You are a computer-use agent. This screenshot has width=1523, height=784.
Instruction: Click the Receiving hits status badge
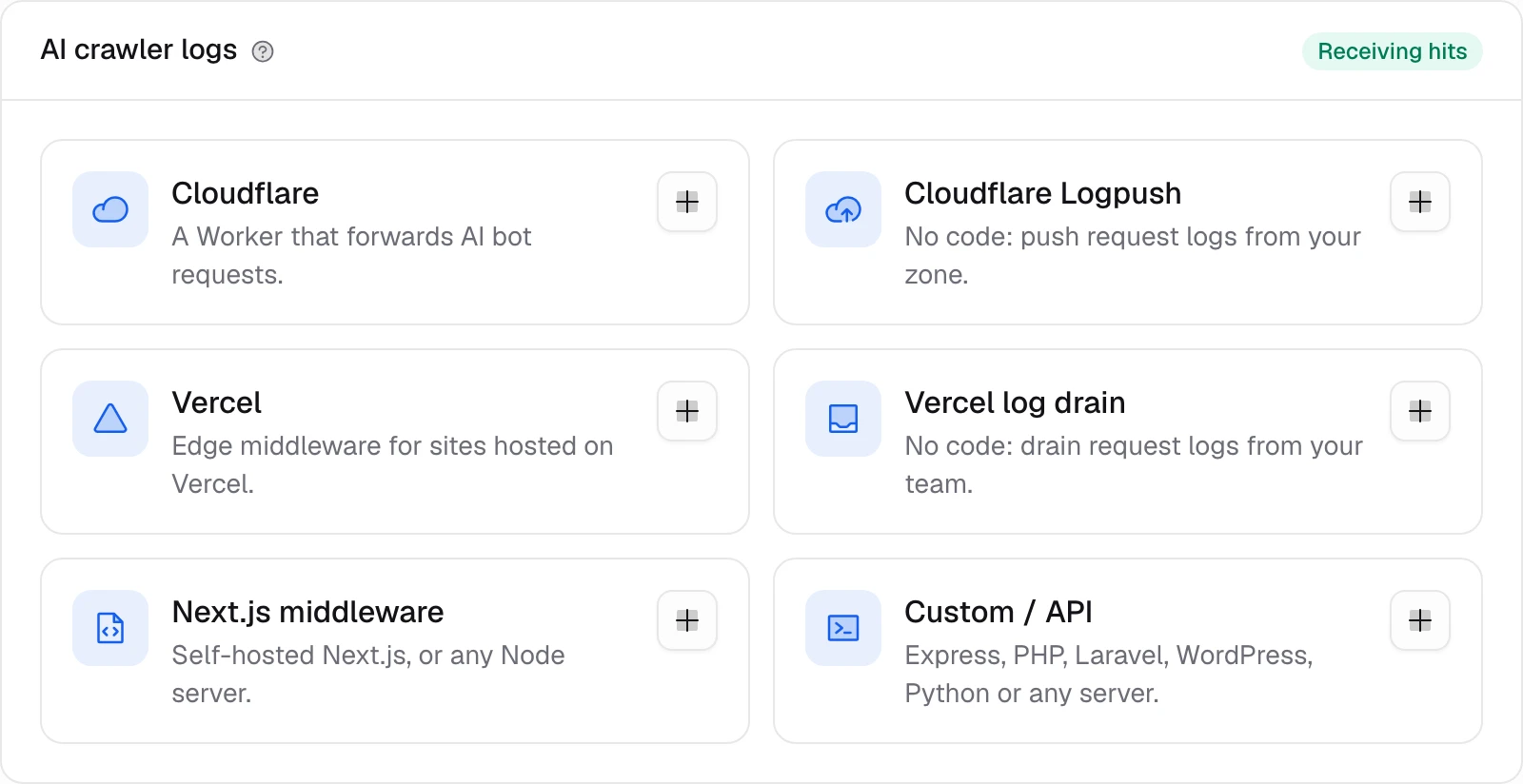(1393, 51)
